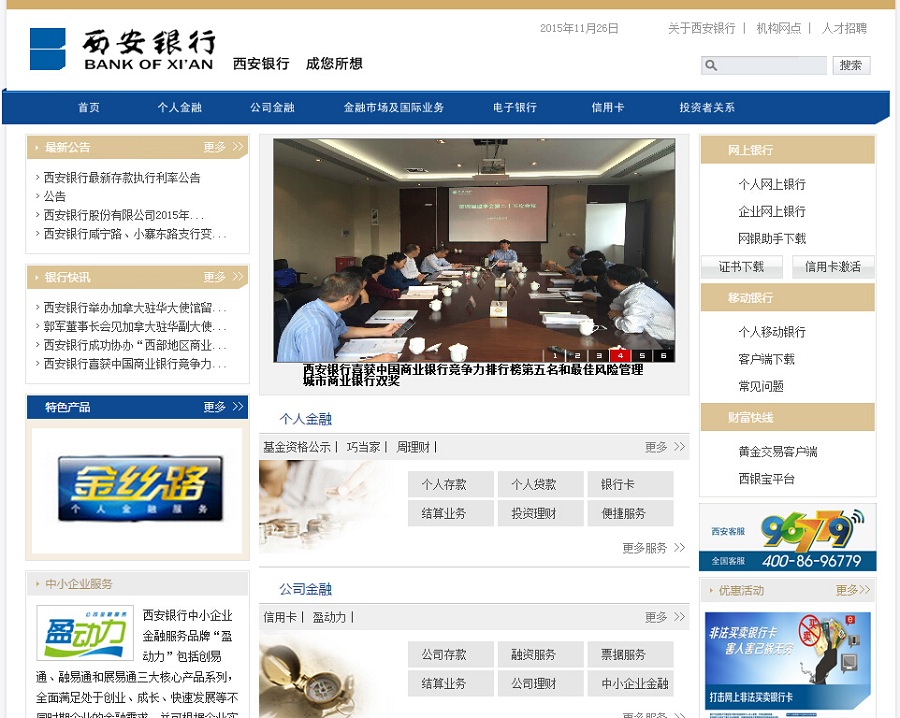Select slide 5 in the carousel
The height and width of the screenshot is (718, 900).
[x=642, y=355]
